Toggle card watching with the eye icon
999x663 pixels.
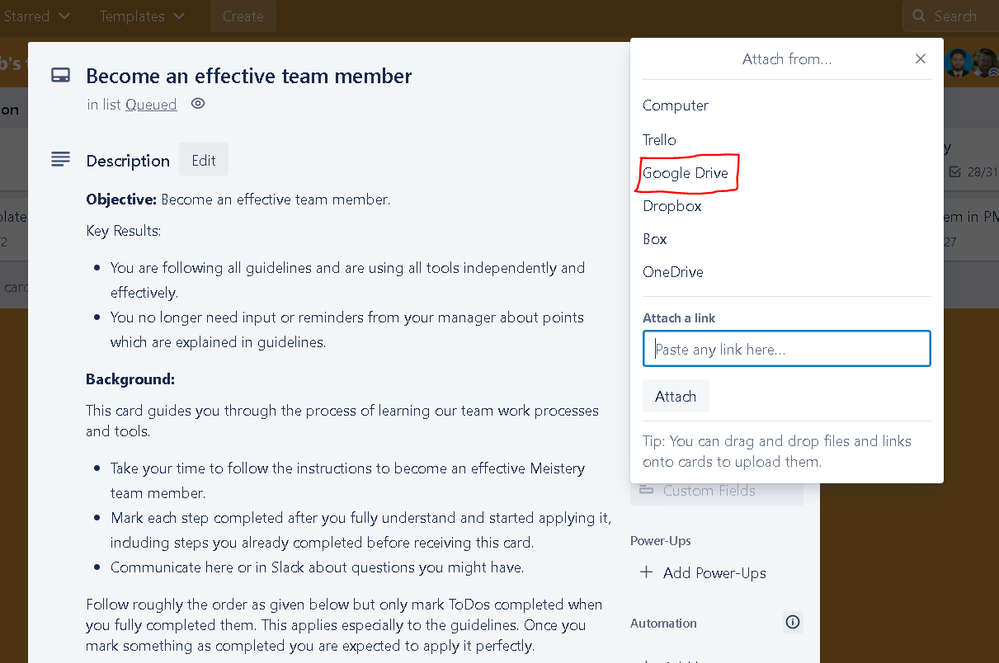tap(198, 104)
